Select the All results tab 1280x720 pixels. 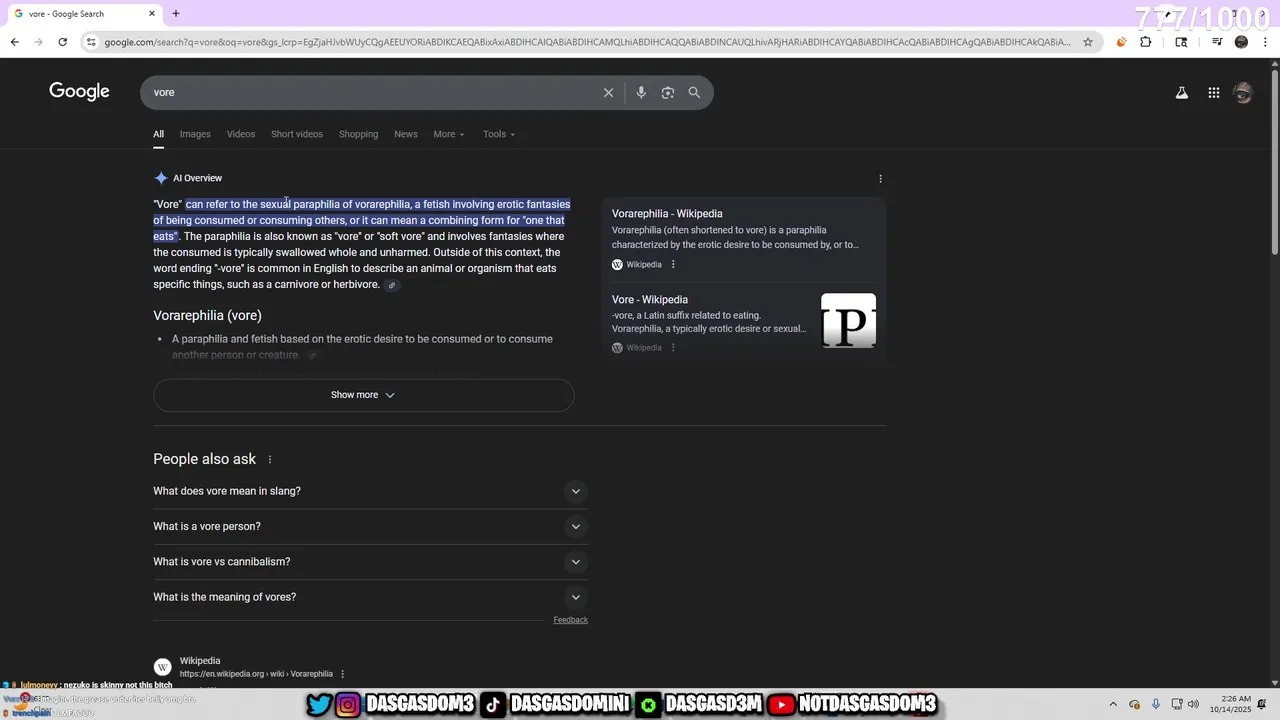click(x=158, y=134)
